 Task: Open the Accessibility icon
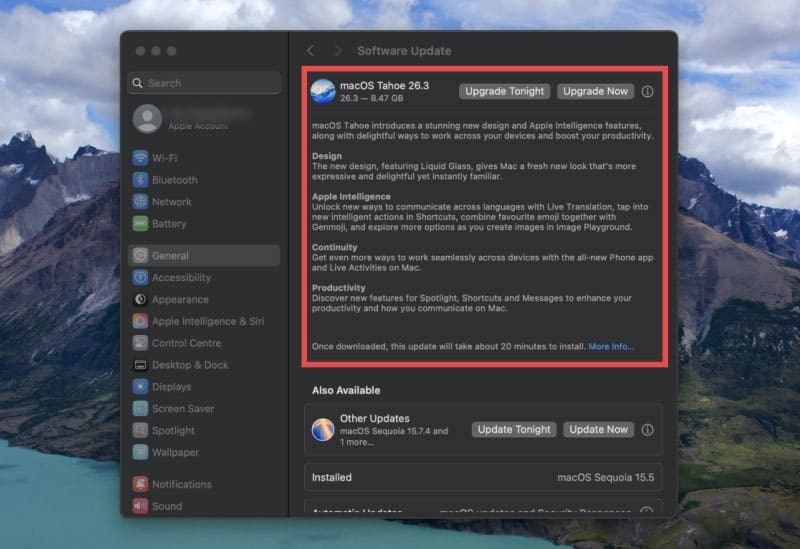(x=140, y=277)
